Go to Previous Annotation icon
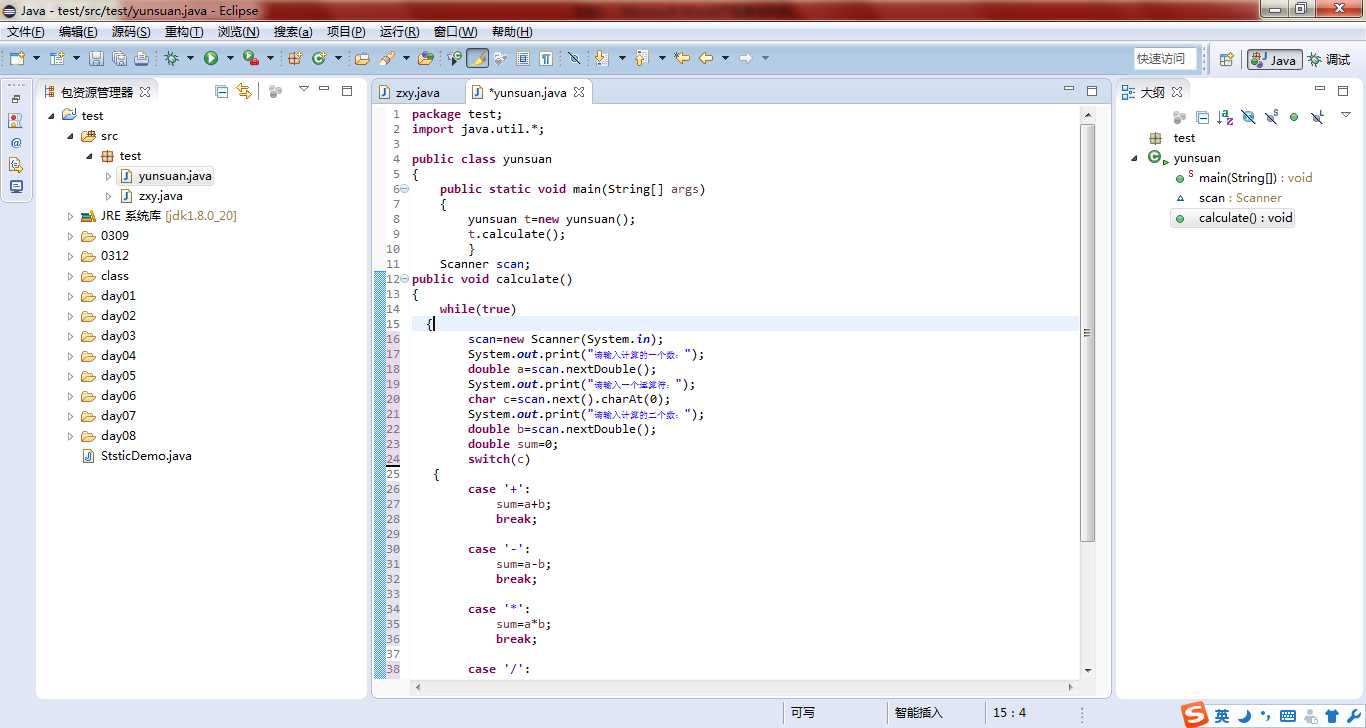 [640, 58]
